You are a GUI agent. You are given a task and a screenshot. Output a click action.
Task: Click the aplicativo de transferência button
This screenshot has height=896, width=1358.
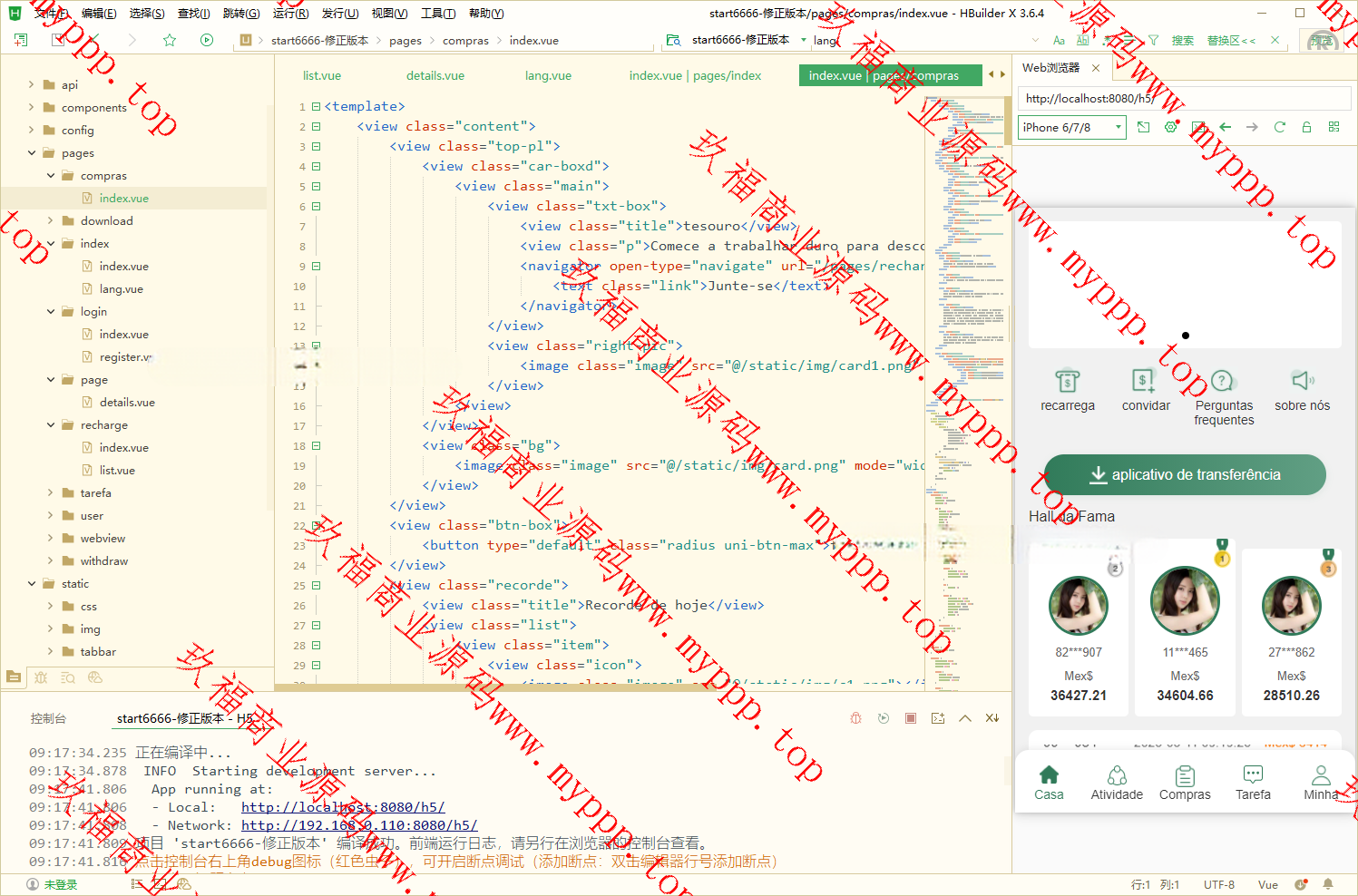[x=1185, y=474]
